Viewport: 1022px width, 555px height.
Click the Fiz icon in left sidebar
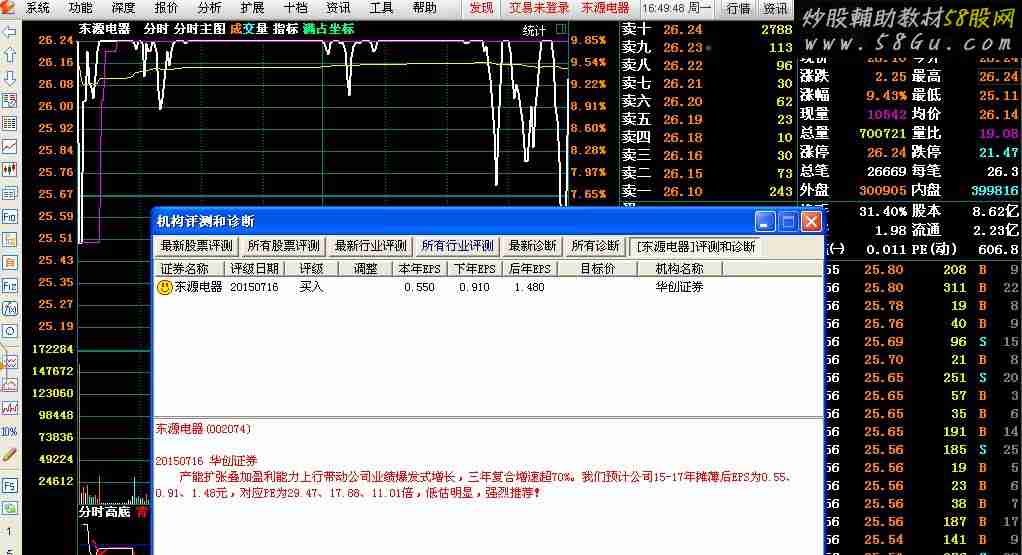(x=9, y=285)
